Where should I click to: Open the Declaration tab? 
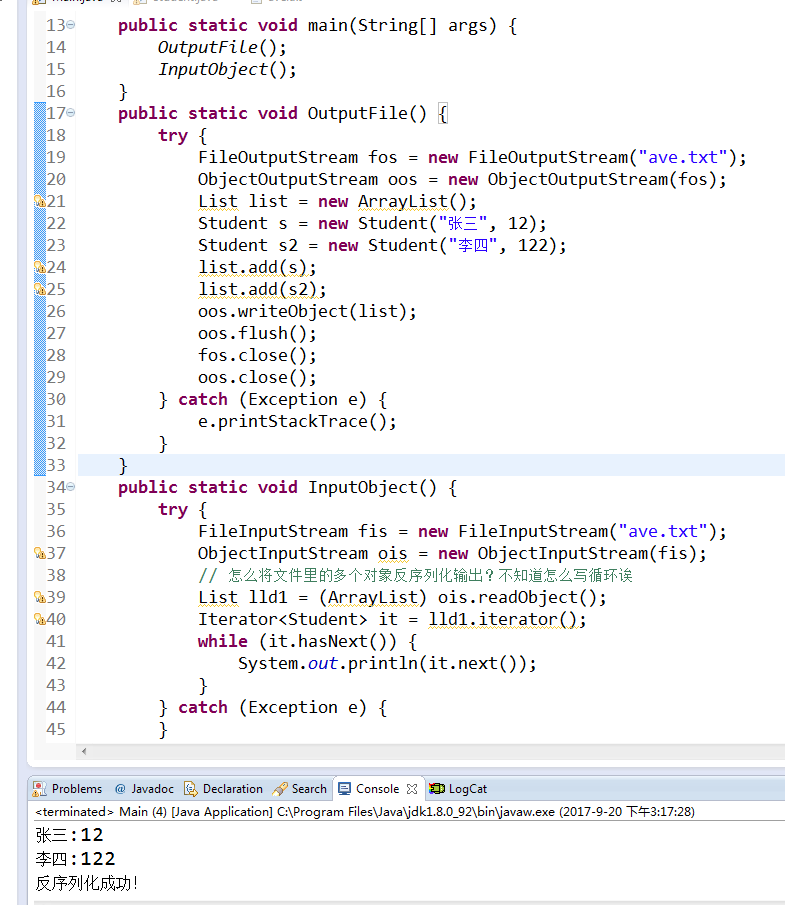click(223, 789)
